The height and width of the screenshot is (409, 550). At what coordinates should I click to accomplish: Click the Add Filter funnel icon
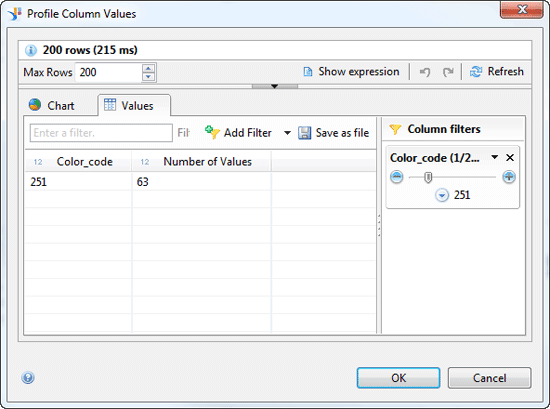pos(212,132)
